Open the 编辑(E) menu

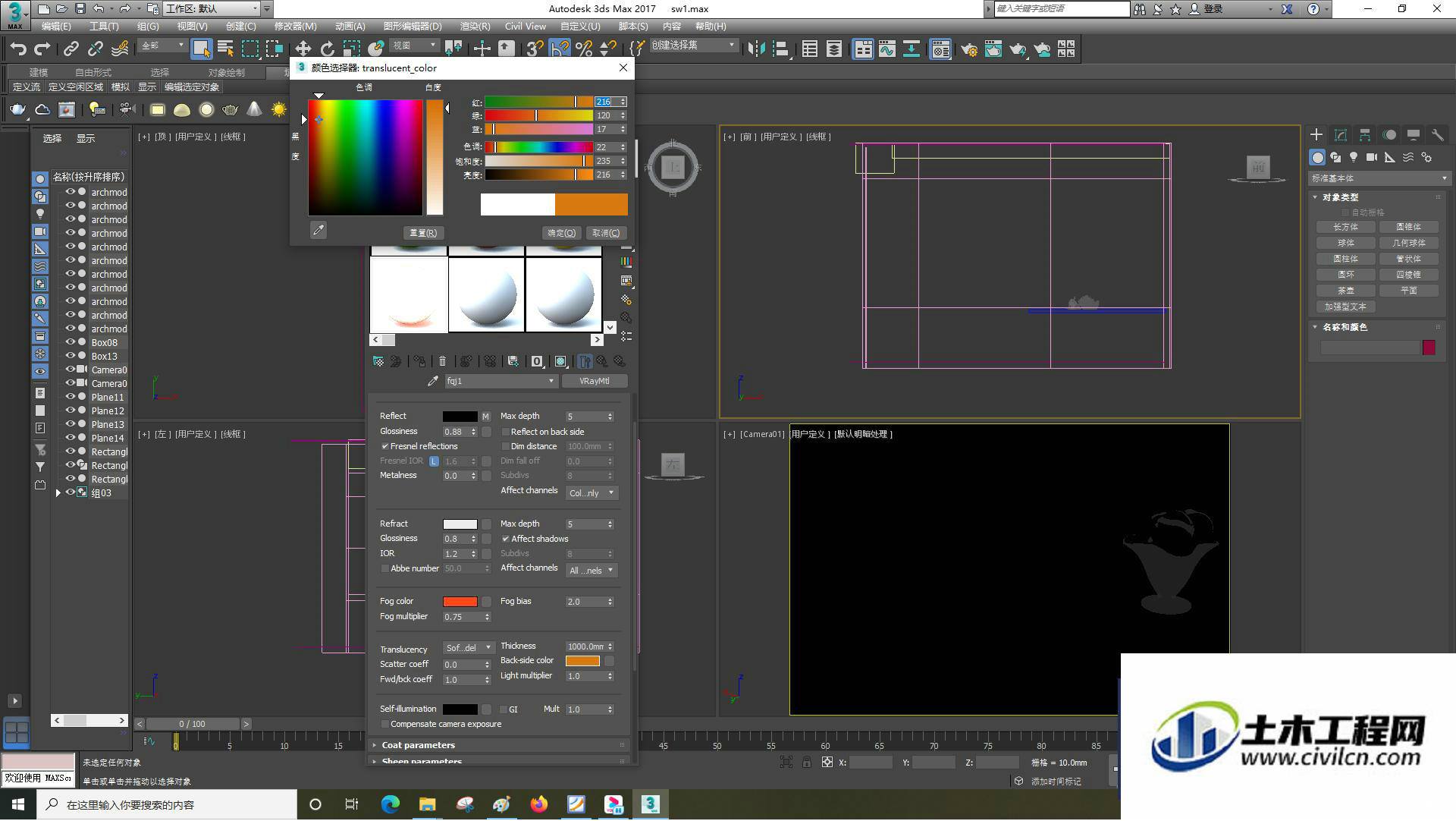pos(55,26)
